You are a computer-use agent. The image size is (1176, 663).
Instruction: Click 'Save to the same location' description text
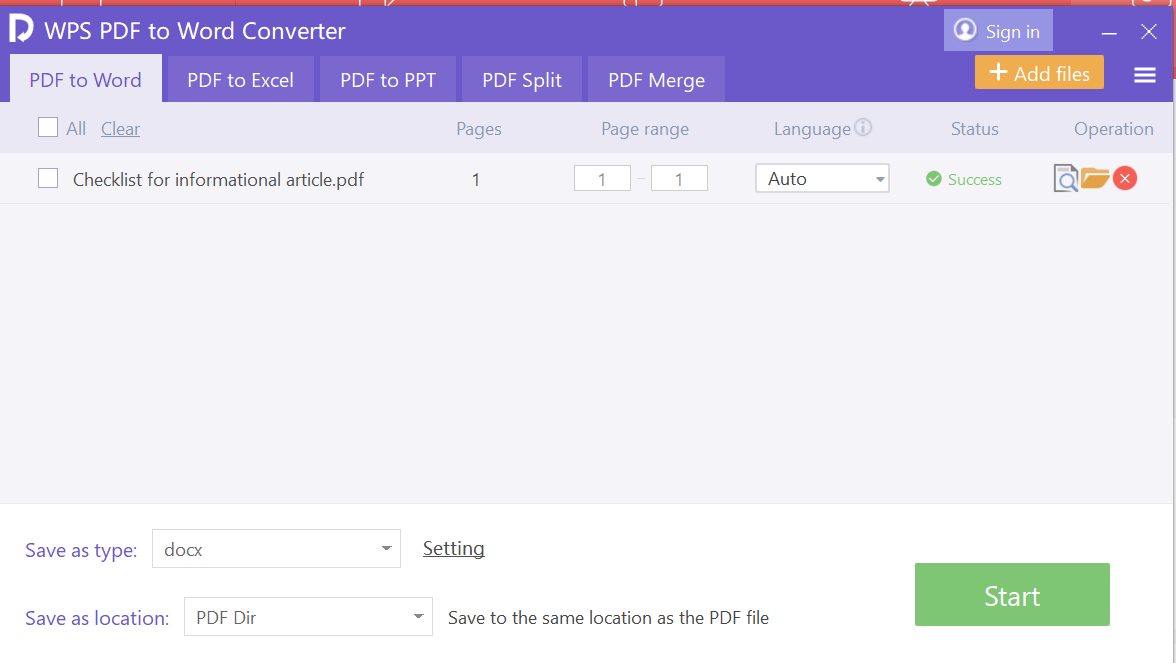click(x=608, y=618)
